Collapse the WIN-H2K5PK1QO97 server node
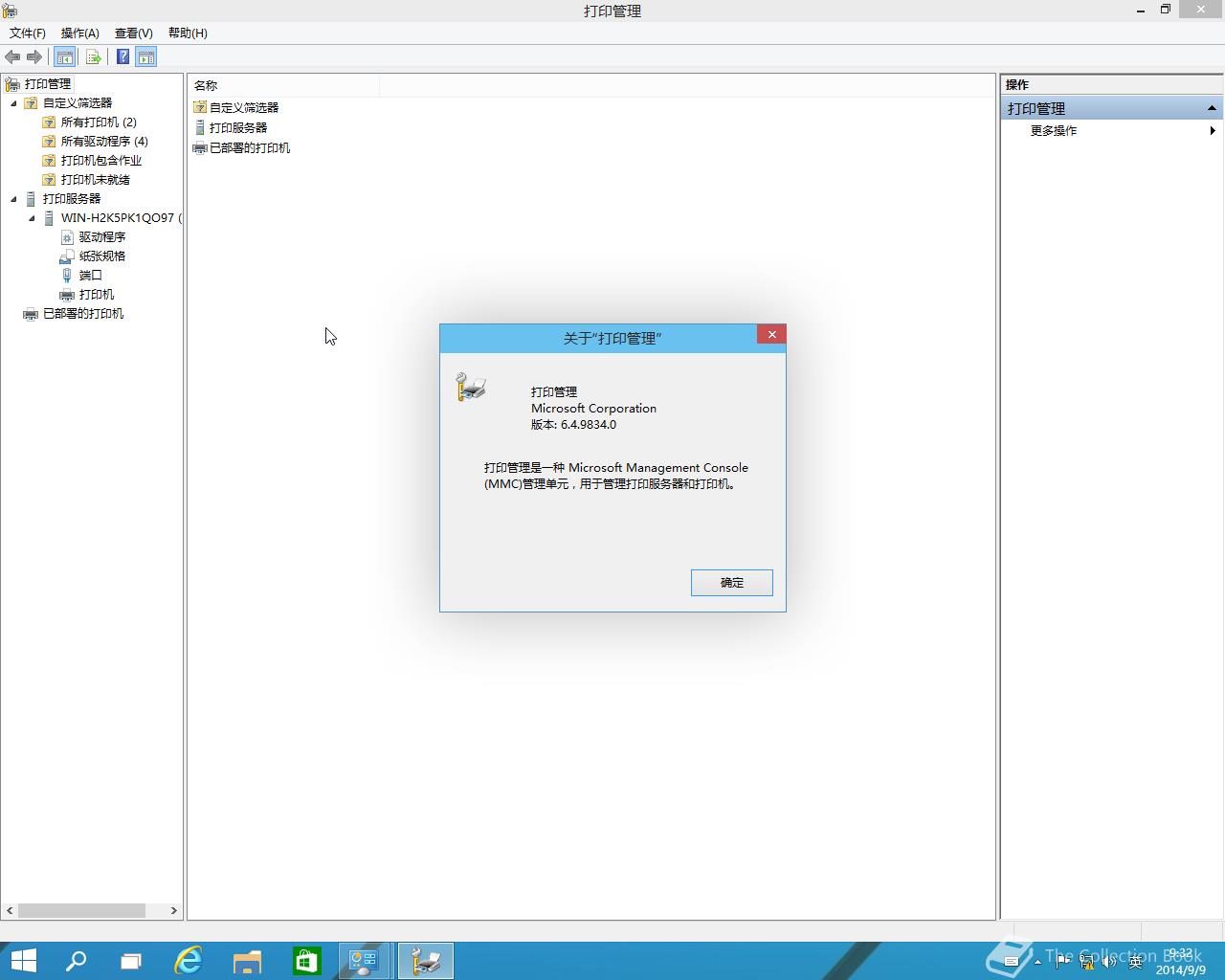This screenshot has height=980, width=1225. point(32,218)
